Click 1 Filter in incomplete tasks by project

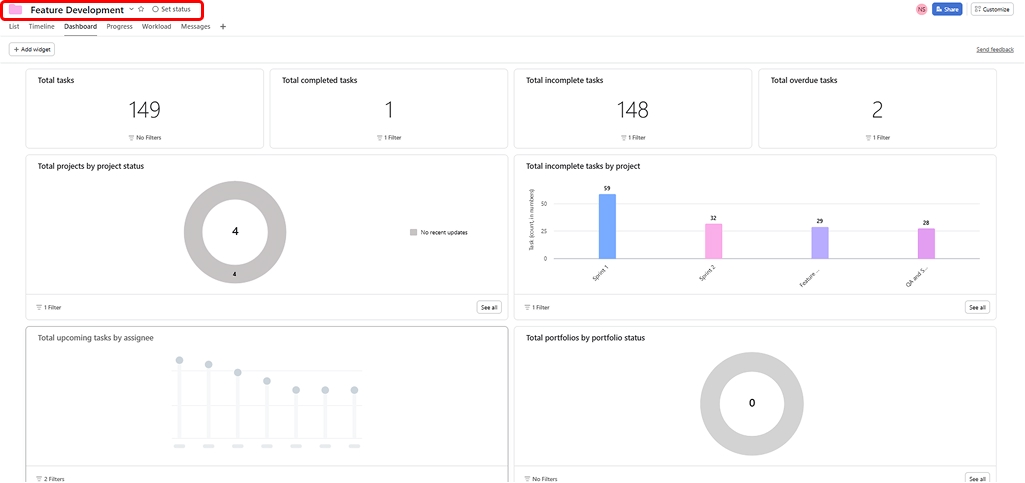537,307
